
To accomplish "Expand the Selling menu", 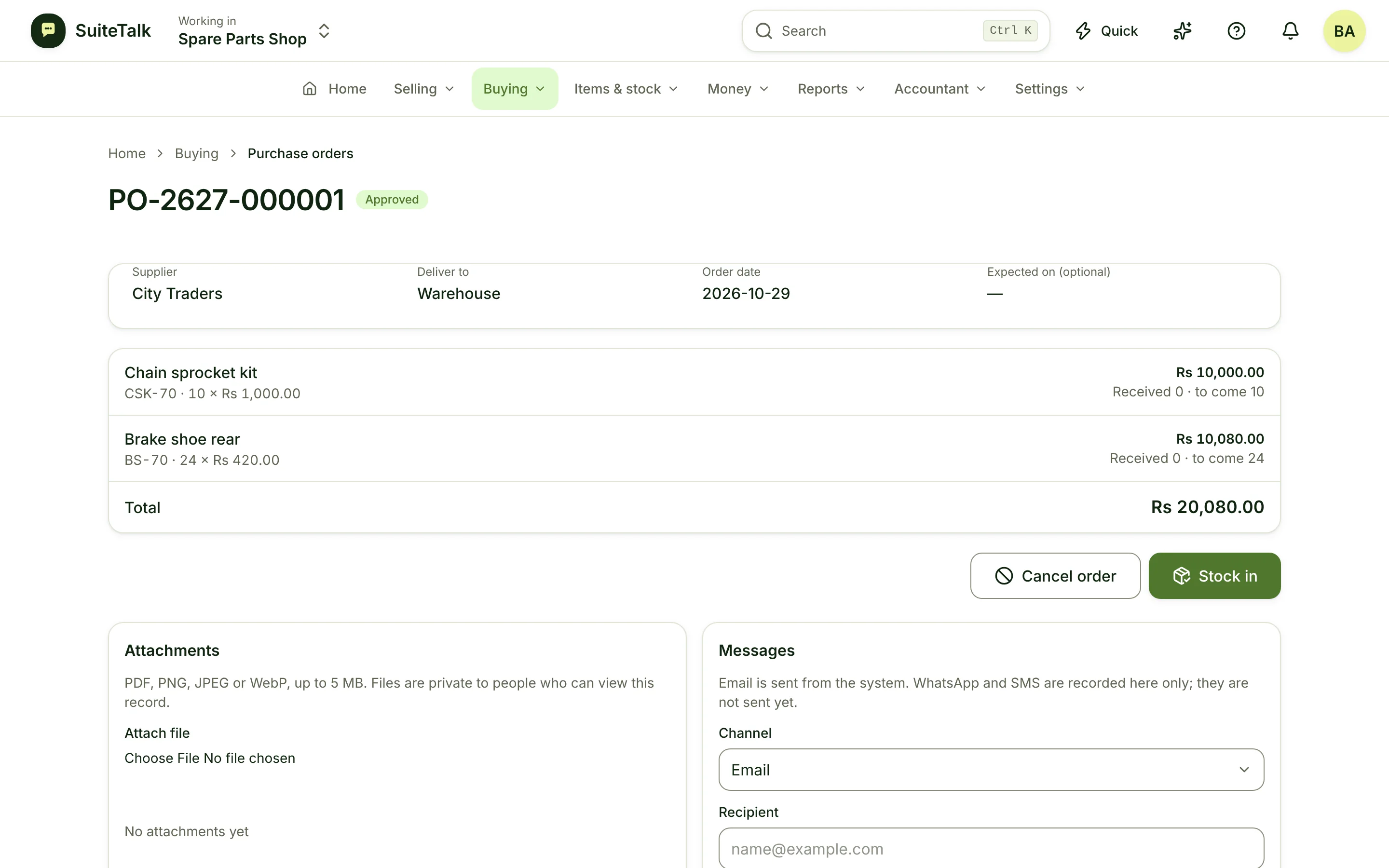I will [x=424, y=89].
